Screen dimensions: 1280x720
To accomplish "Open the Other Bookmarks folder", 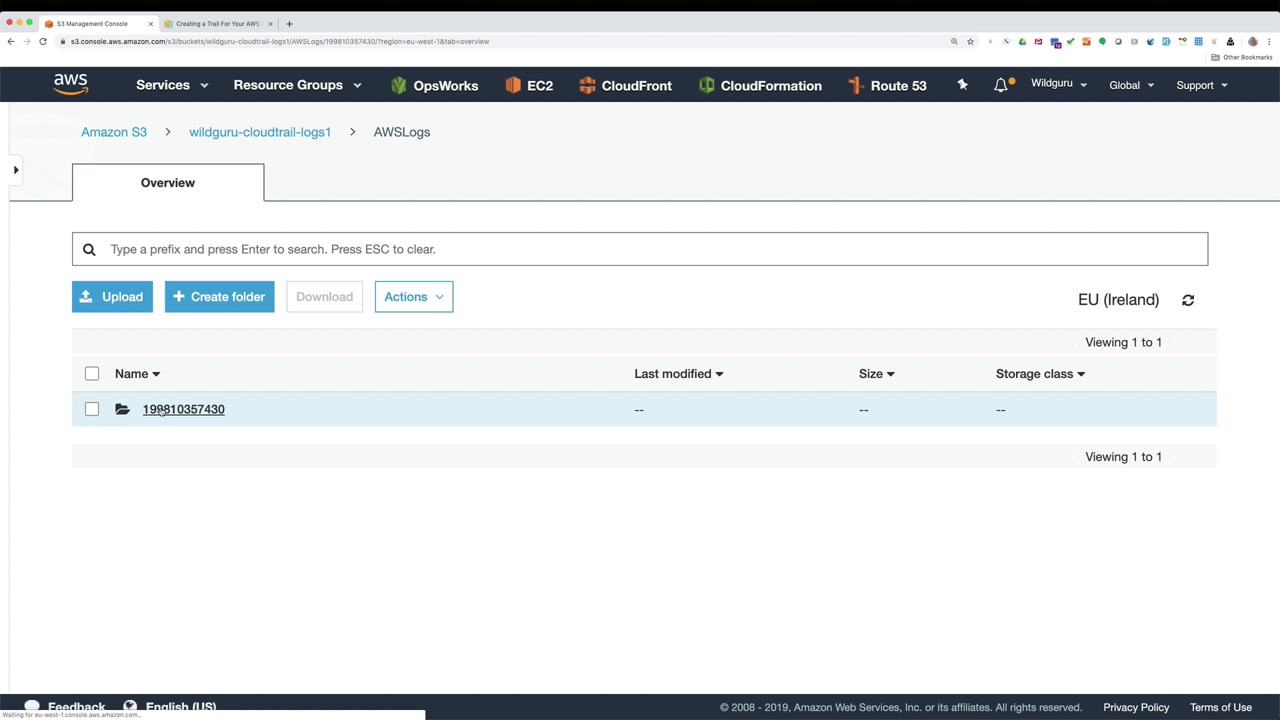I will pyautogui.click(x=1242, y=57).
